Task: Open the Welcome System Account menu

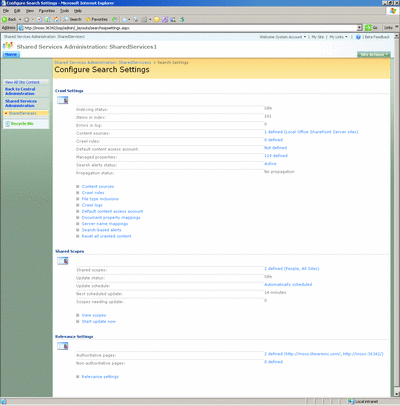Action: click(283, 37)
